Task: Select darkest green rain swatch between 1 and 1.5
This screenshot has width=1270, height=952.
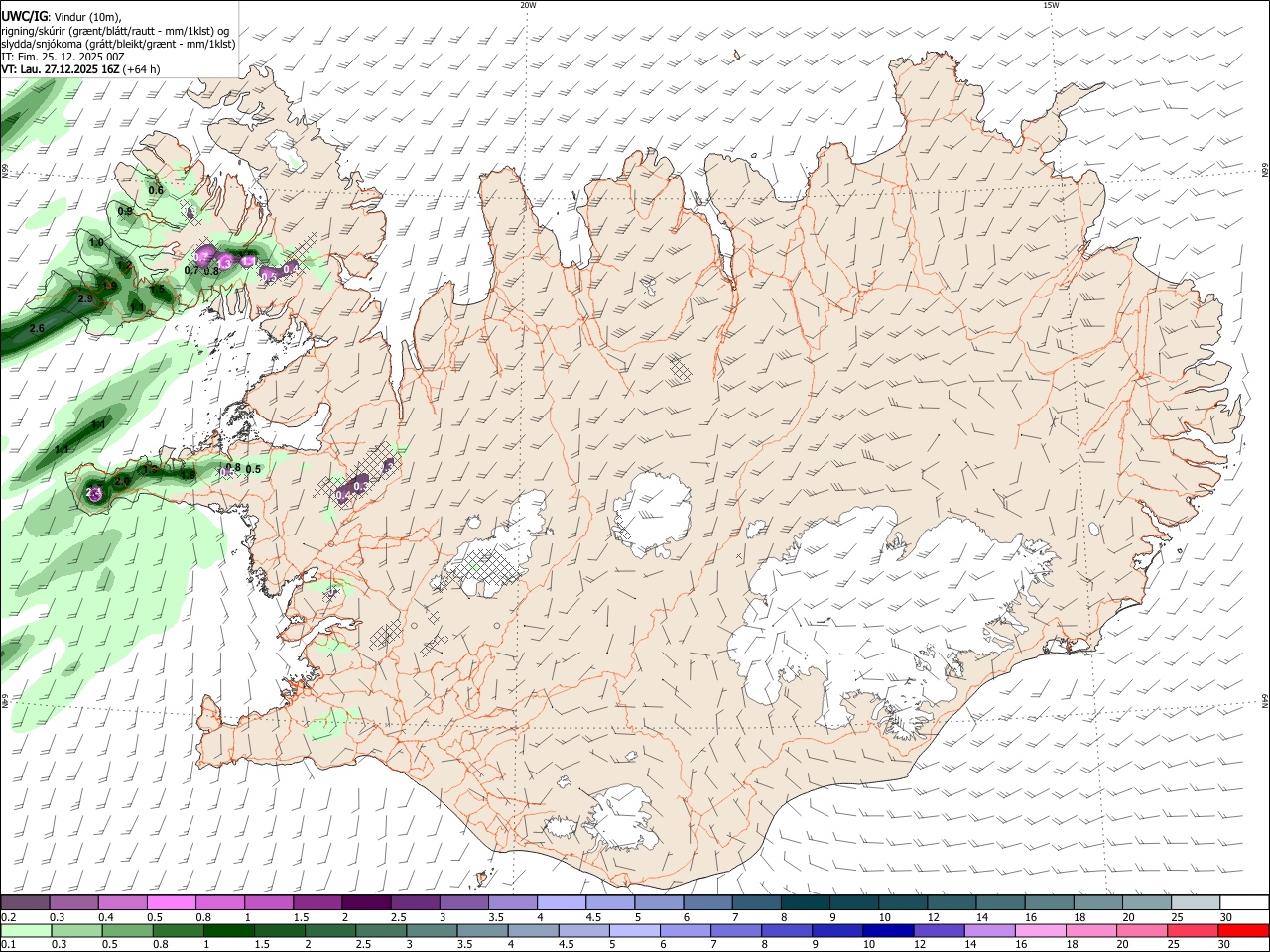Action: [228, 930]
